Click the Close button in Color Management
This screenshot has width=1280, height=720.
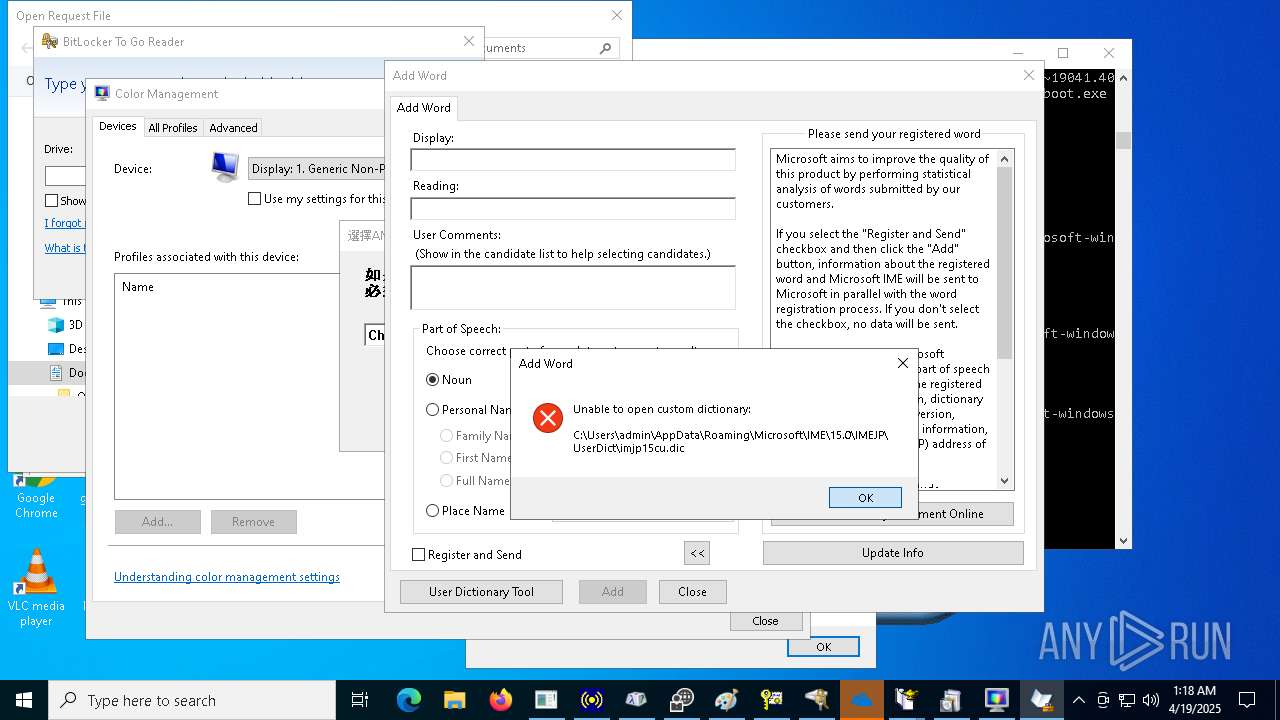[x=765, y=621]
